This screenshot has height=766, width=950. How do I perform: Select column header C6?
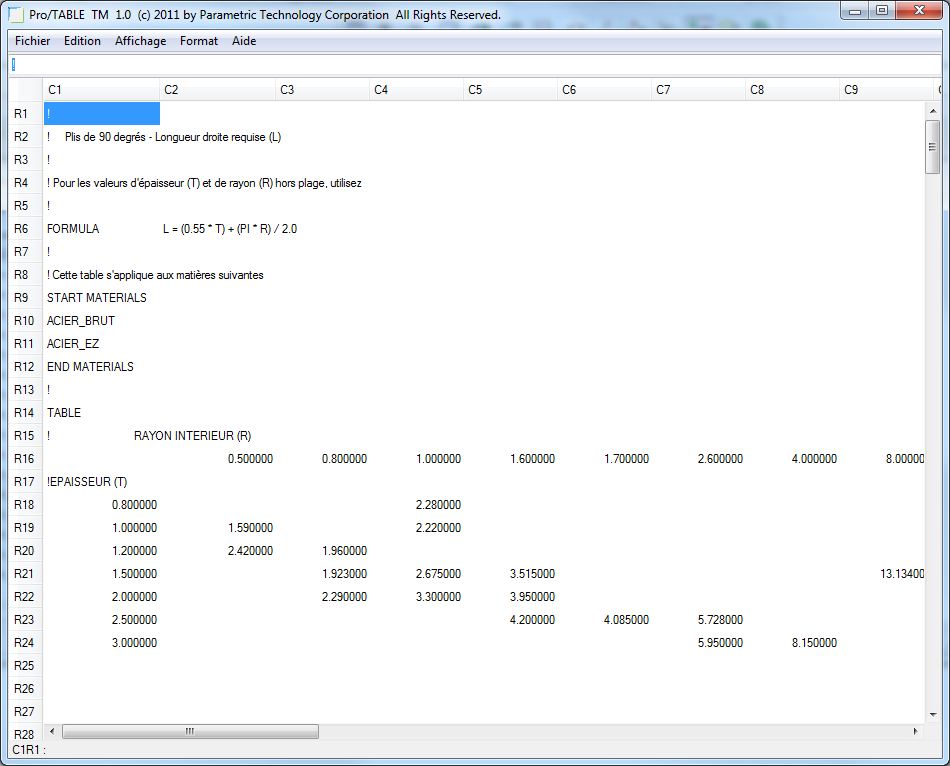tap(604, 90)
